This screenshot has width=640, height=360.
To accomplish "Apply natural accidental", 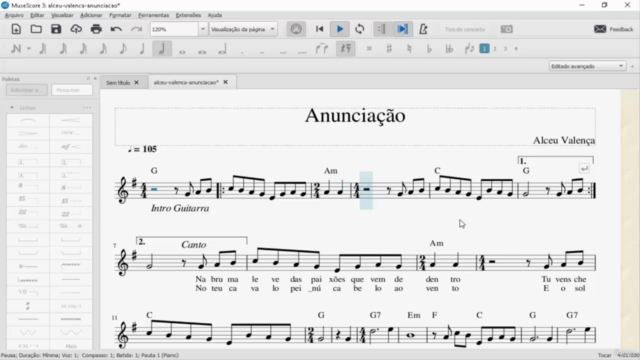I will 409,49.
